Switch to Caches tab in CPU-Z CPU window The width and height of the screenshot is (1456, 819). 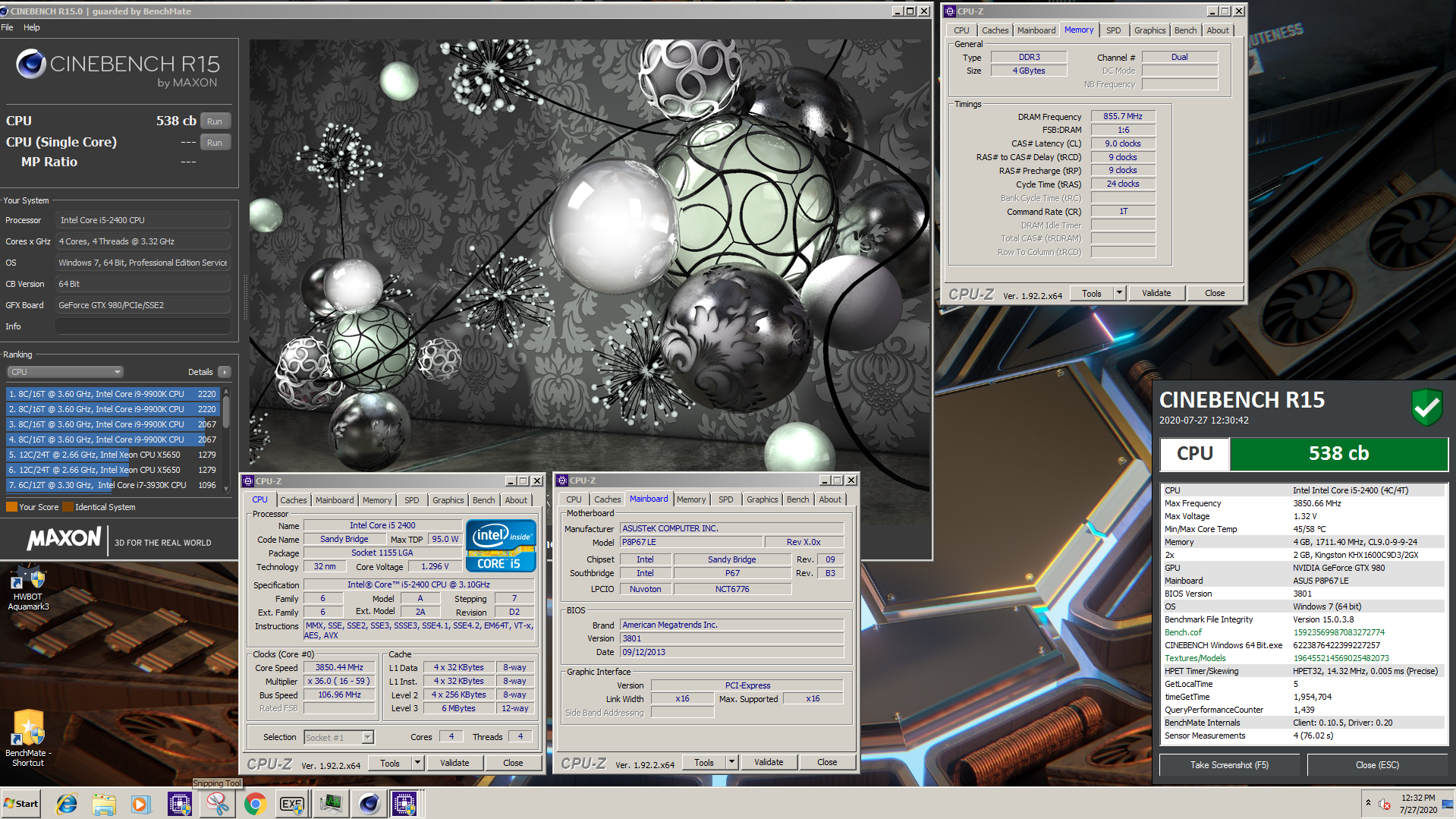[x=294, y=500]
